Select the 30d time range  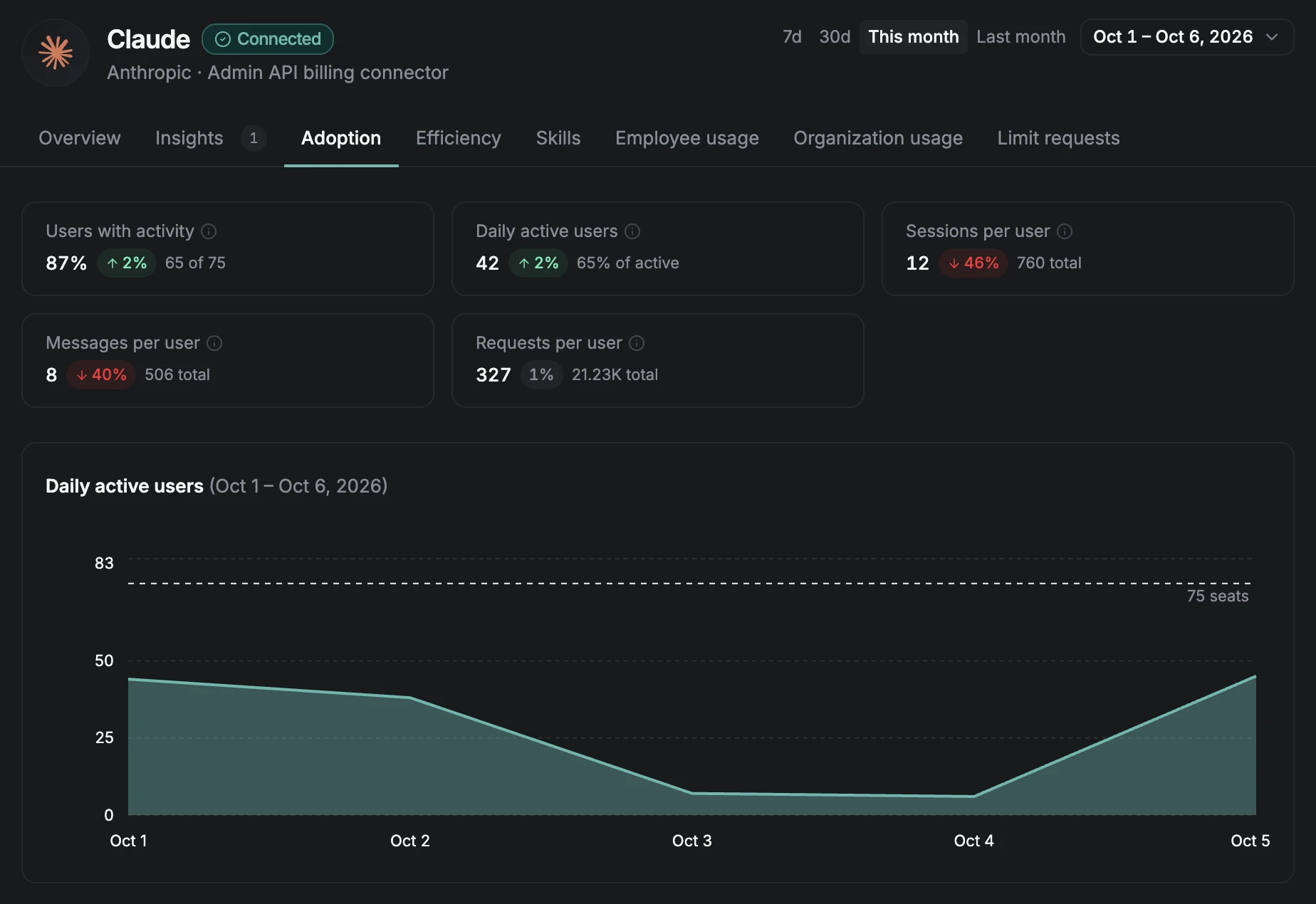(x=835, y=37)
